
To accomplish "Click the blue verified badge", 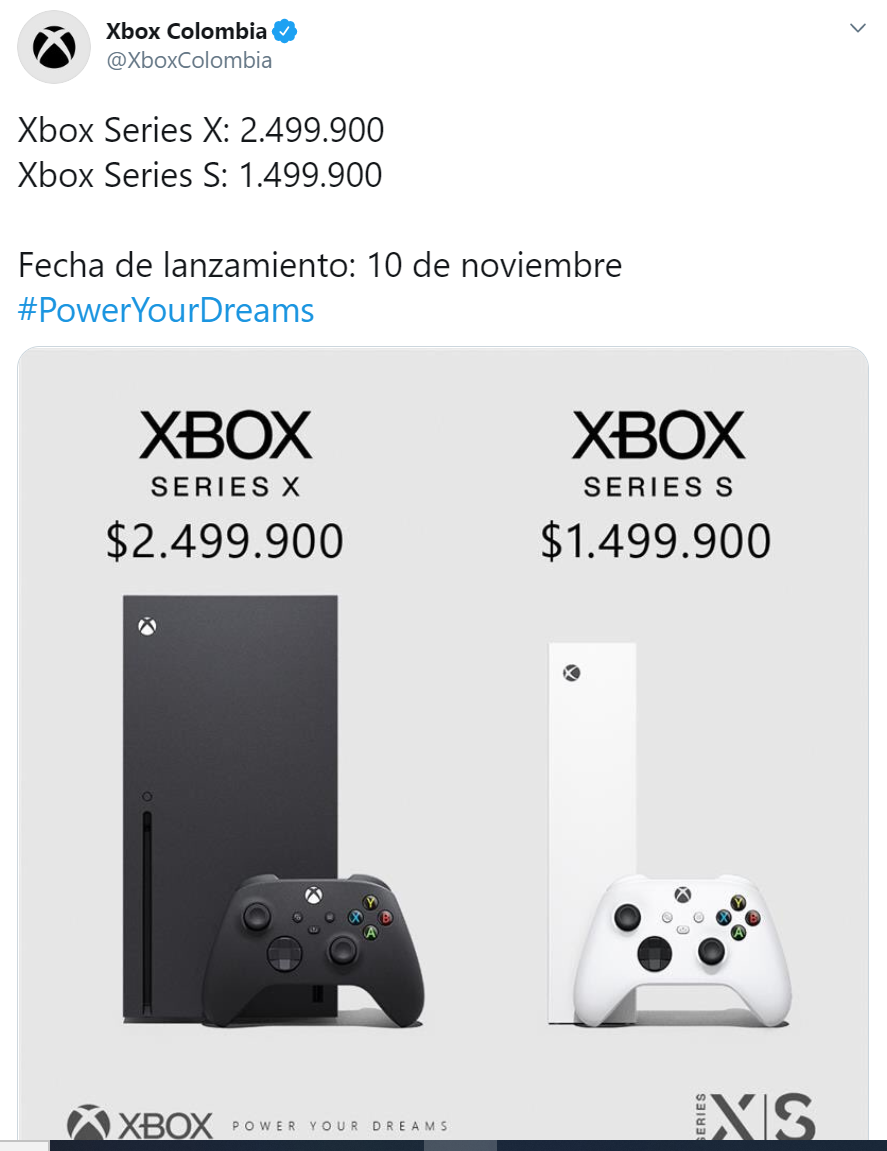I will coord(286,32).
